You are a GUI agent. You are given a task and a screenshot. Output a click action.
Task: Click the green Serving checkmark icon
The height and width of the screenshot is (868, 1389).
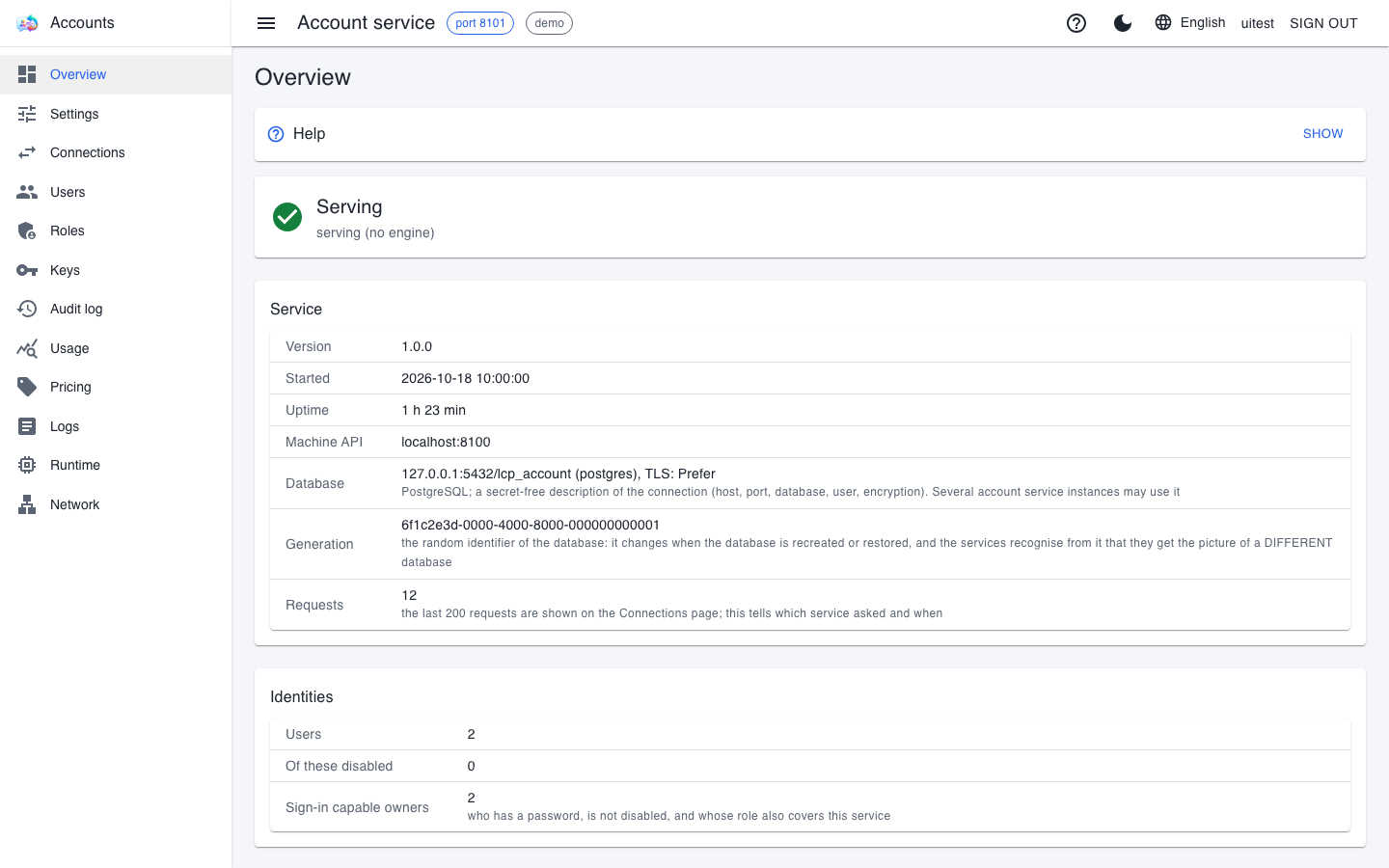coord(287,217)
